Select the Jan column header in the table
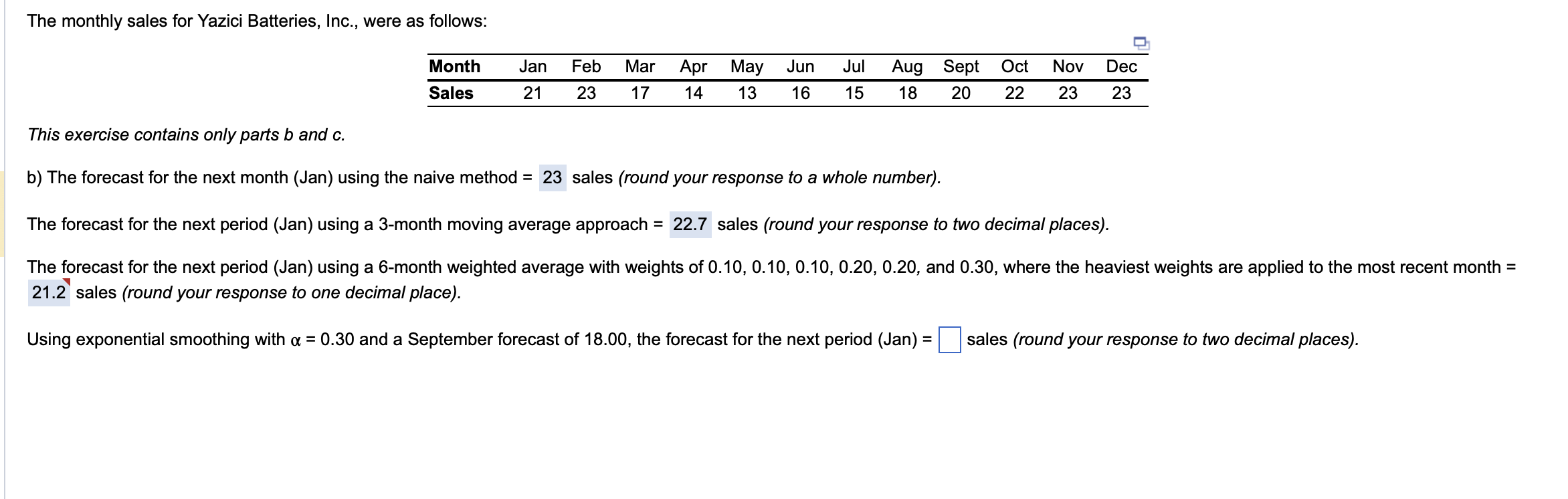 pos(533,66)
